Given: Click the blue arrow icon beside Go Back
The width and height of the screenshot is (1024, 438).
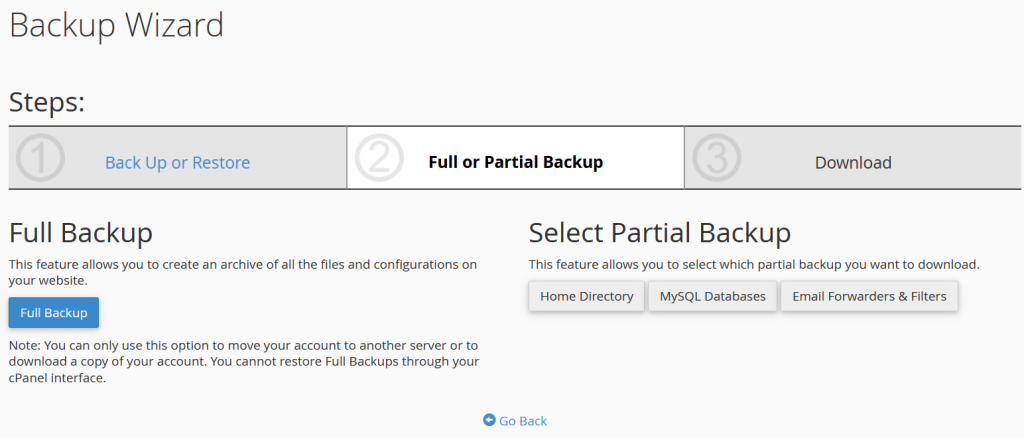Looking at the screenshot, I should click(489, 421).
